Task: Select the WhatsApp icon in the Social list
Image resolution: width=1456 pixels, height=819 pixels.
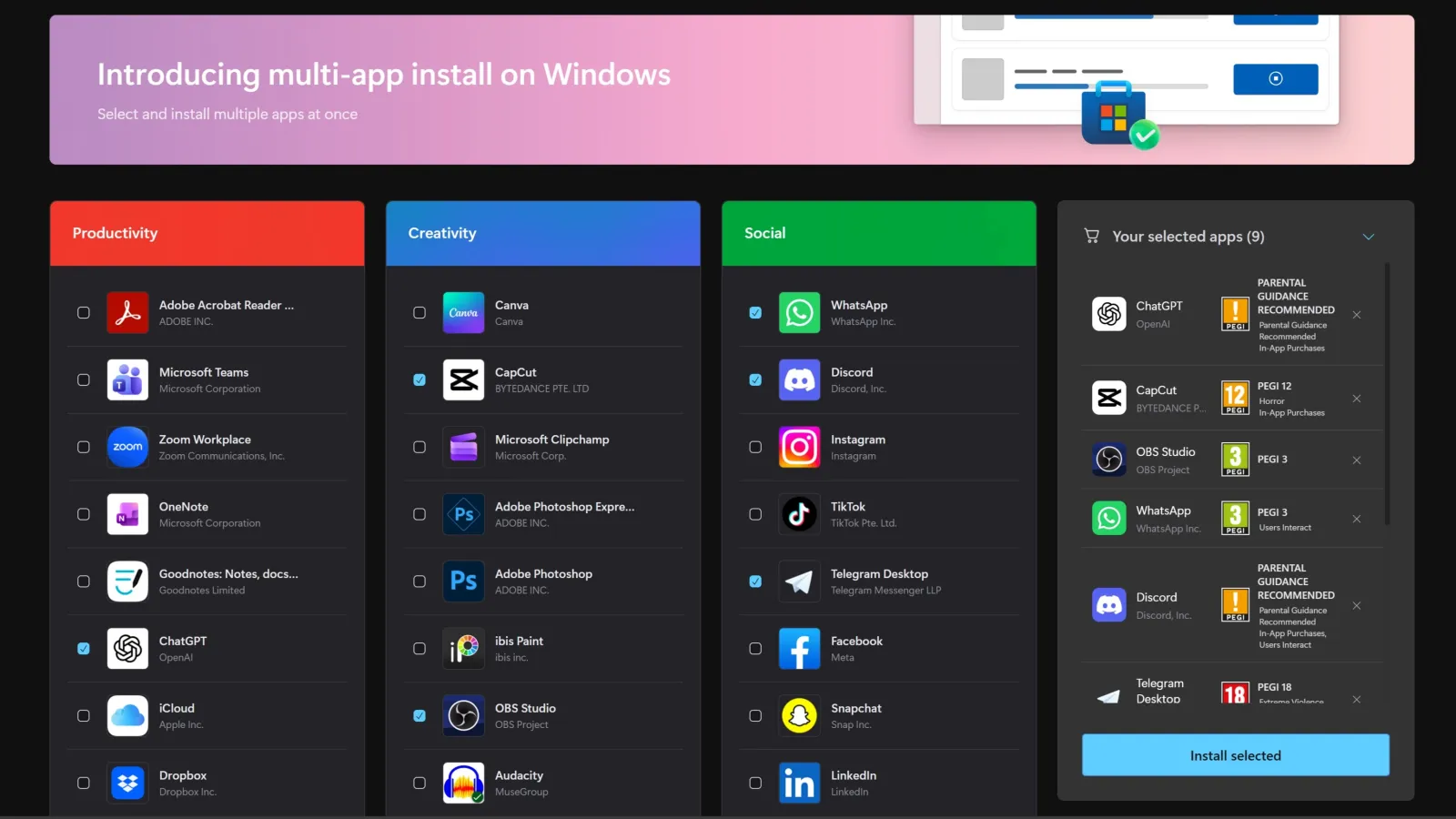Action: pos(799,312)
